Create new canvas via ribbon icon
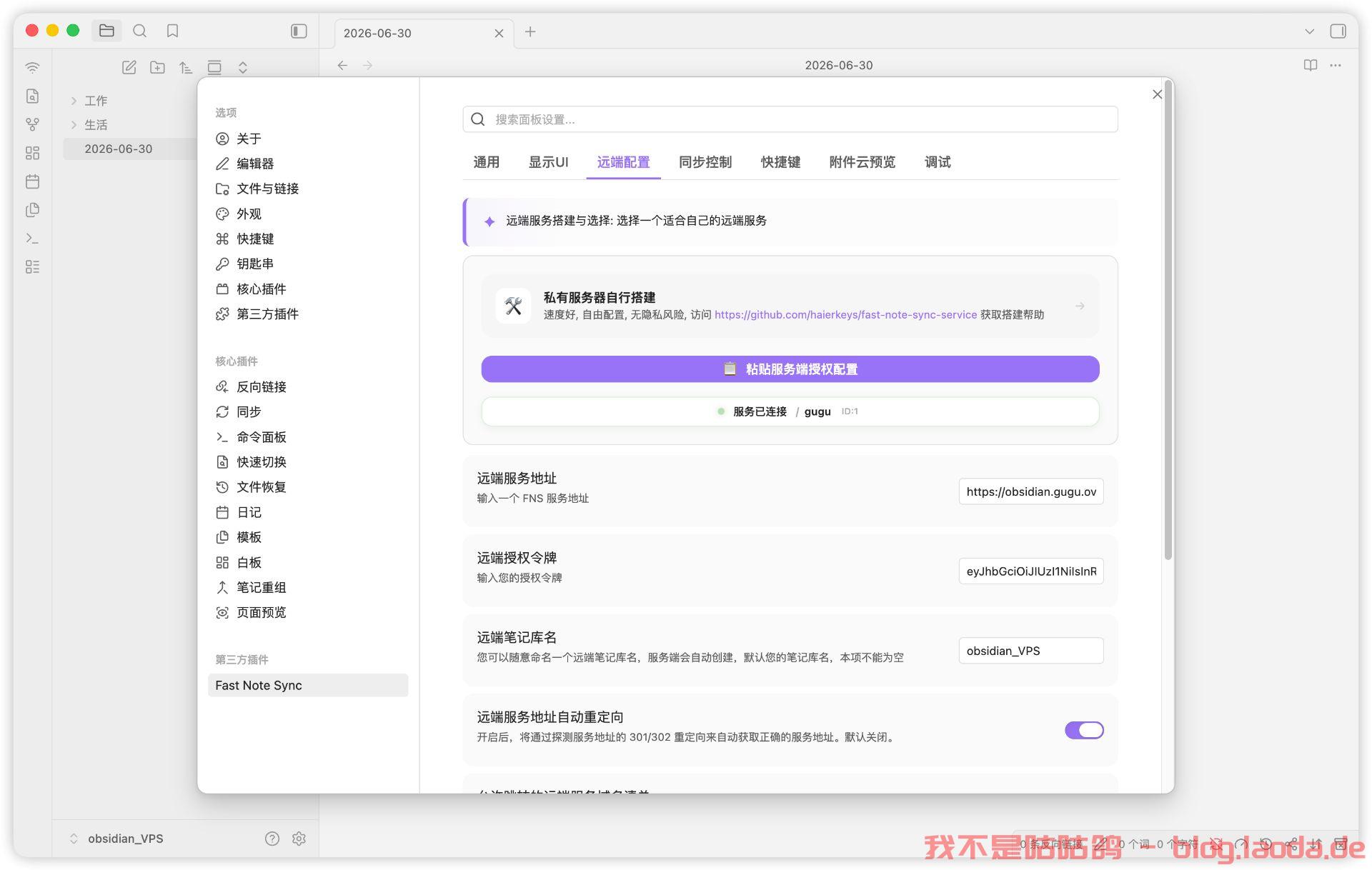The image size is (1372, 870). point(32,153)
